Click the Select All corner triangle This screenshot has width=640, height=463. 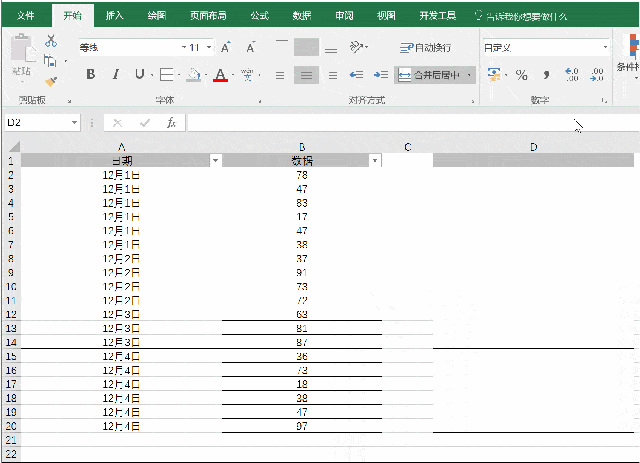pyautogui.click(x=14, y=147)
